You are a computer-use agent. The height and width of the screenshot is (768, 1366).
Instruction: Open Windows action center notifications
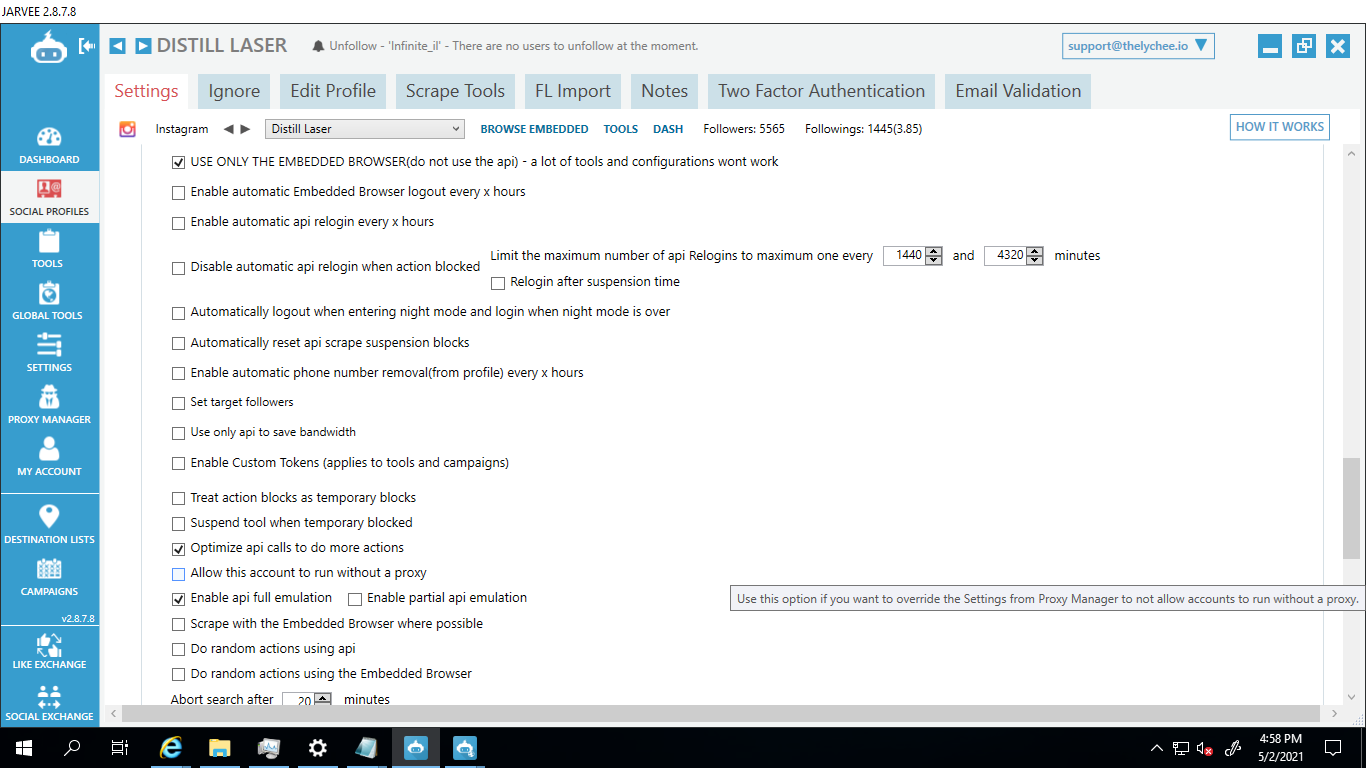(1333, 747)
